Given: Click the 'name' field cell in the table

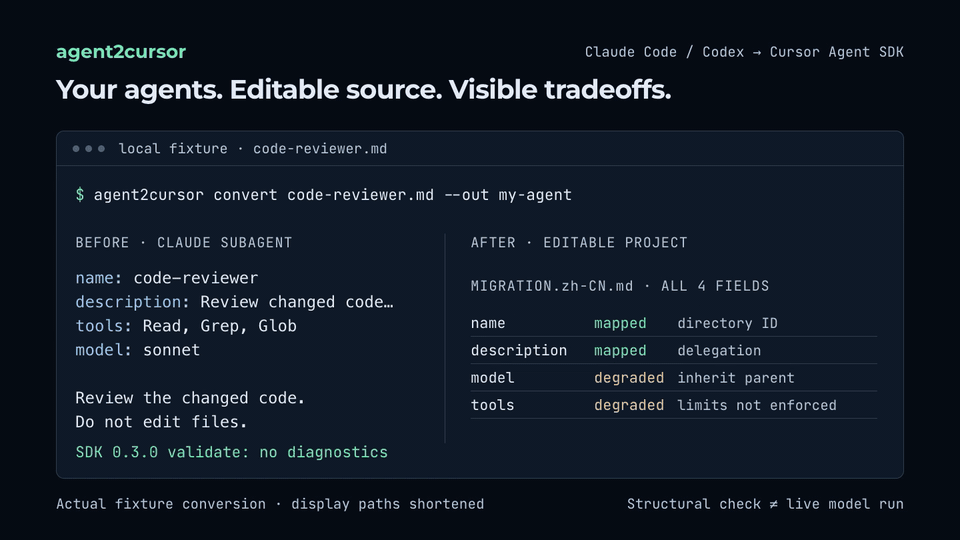Looking at the screenshot, I should coord(488,323).
